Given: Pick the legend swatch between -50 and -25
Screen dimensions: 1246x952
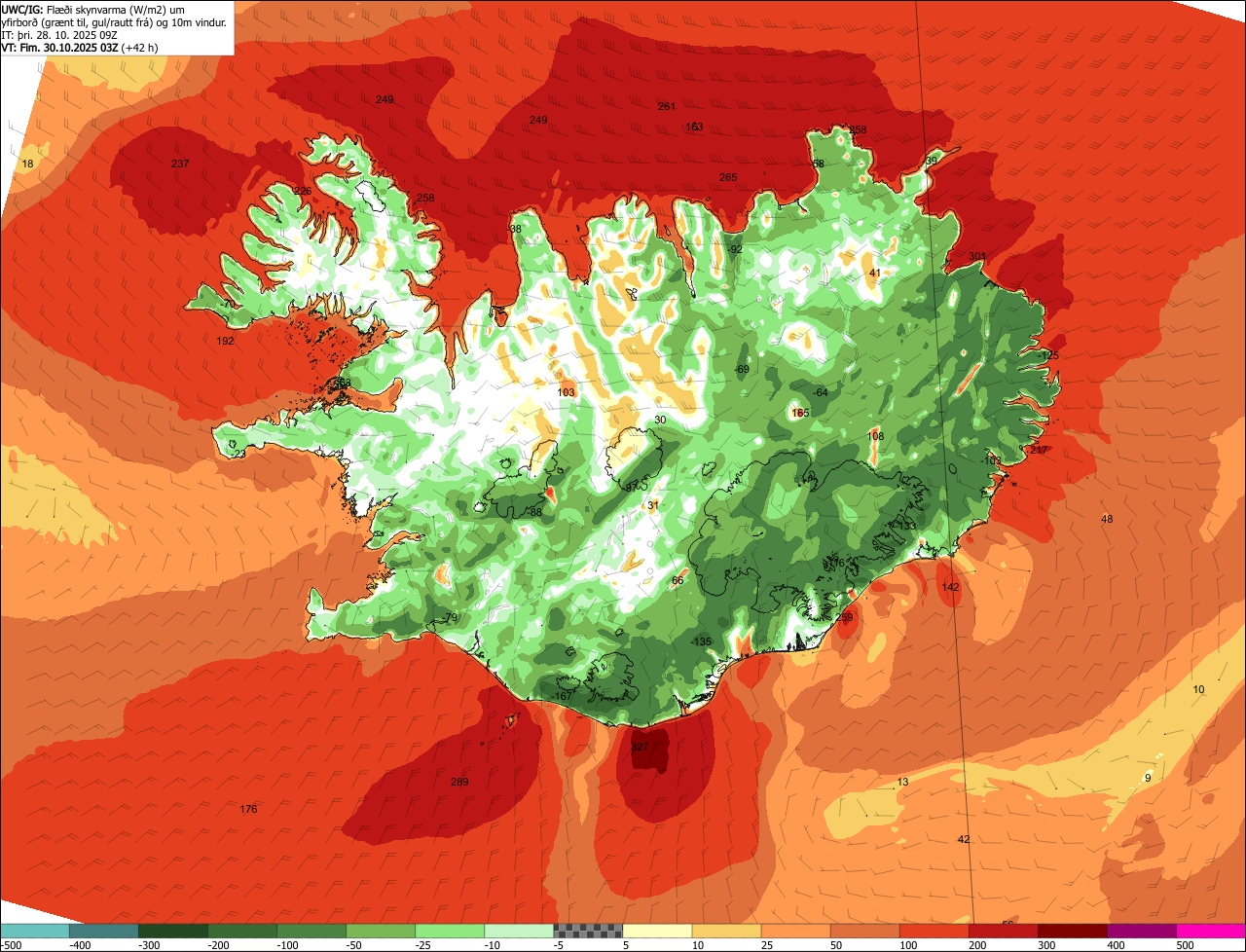Looking at the screenshot, I should point(380,931).
